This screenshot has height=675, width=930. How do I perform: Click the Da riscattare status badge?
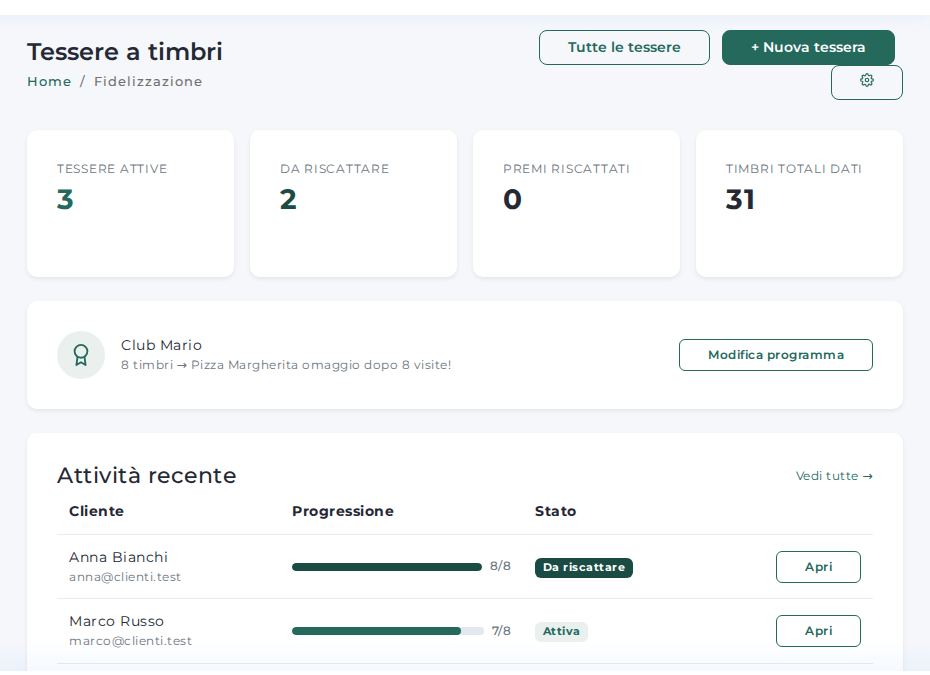pos(584,567)
